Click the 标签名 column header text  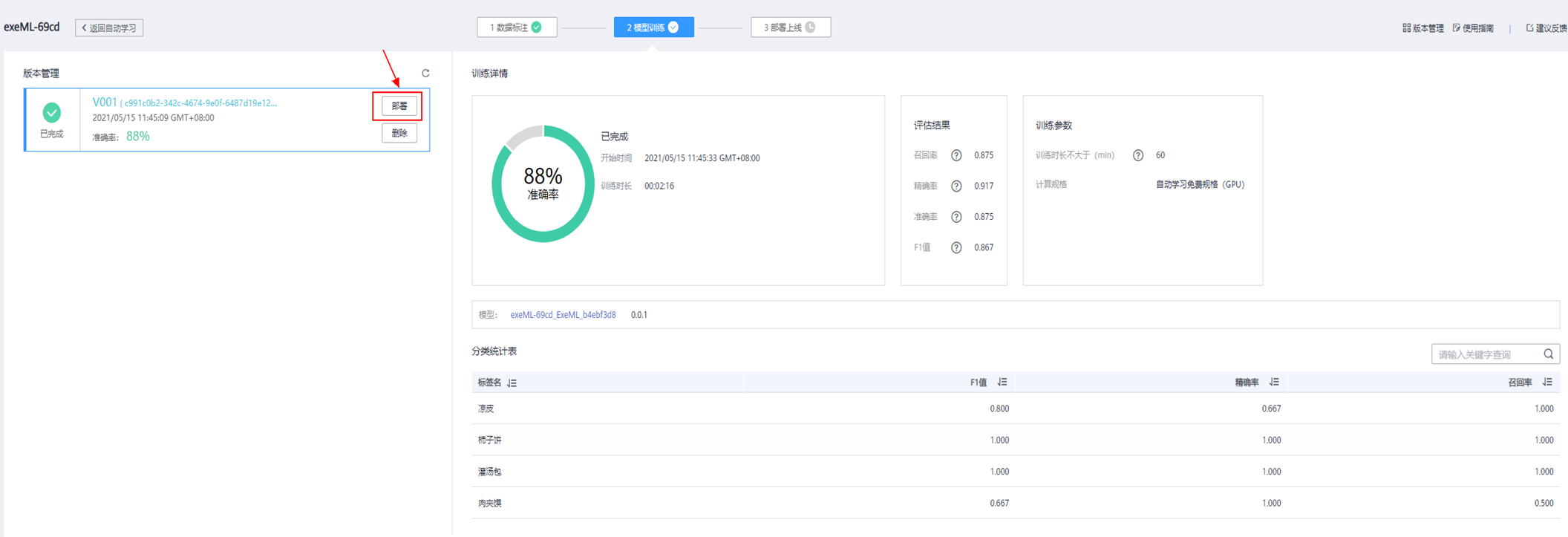coord(489,383)
